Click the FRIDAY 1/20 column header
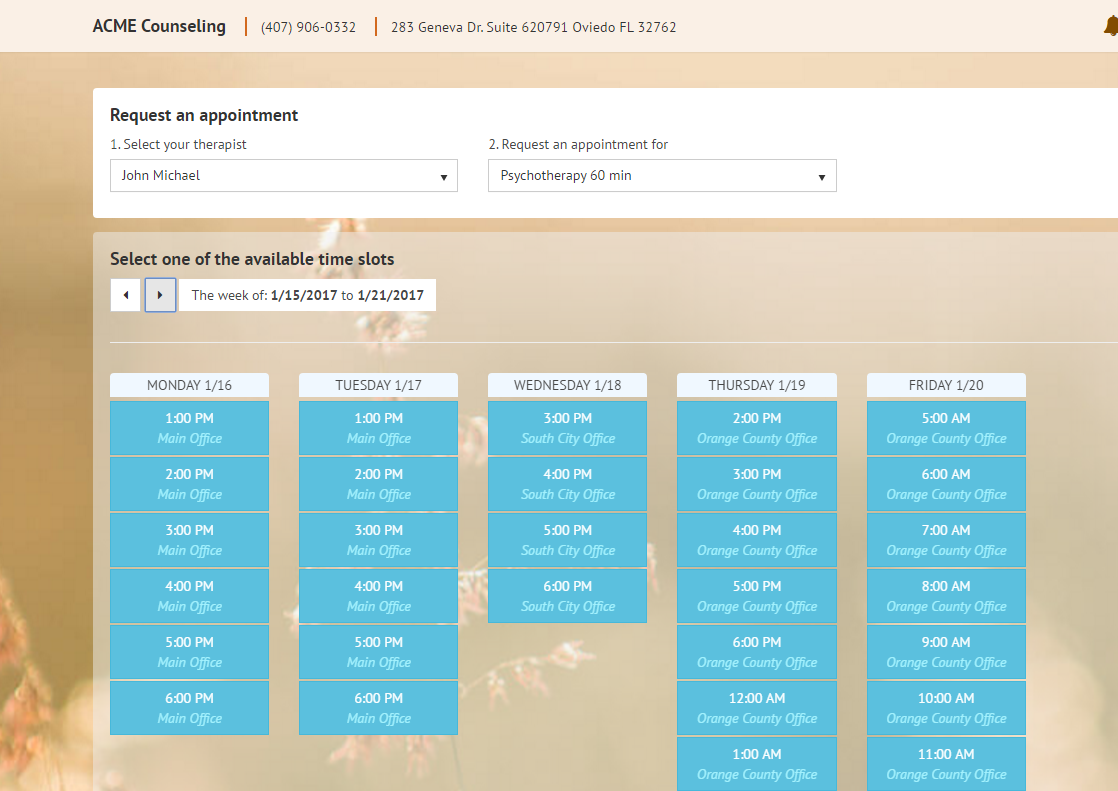 coord(946,385)
